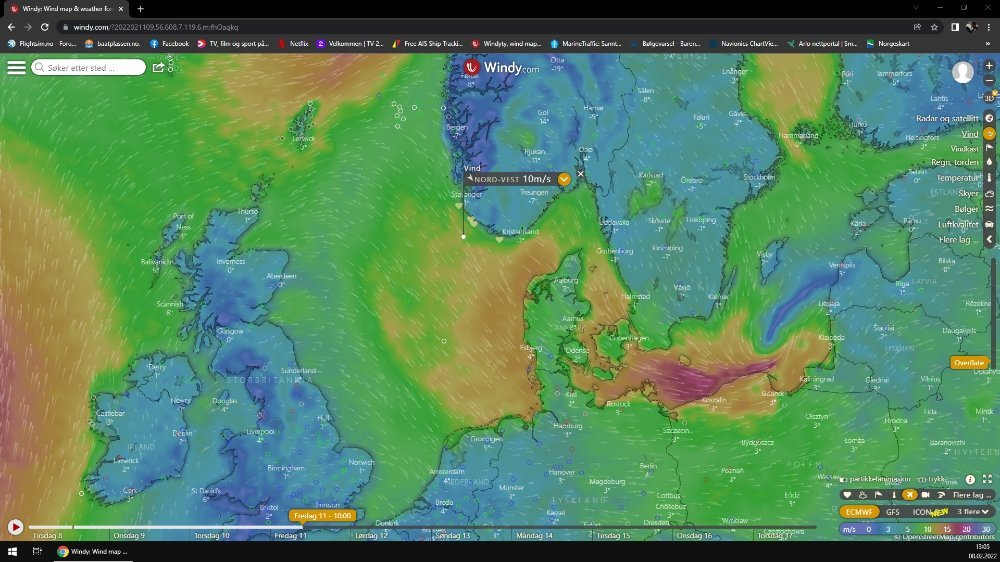Select the Vind layer icon

(989, 134)
